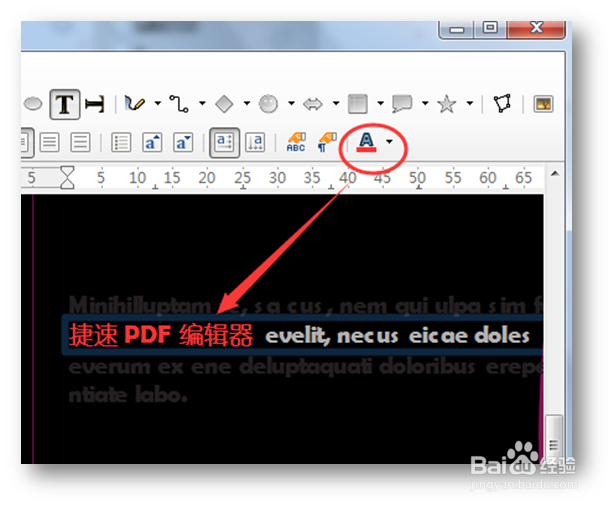Apply red font color A button
The image size is (614, 506).
[367, 142]
